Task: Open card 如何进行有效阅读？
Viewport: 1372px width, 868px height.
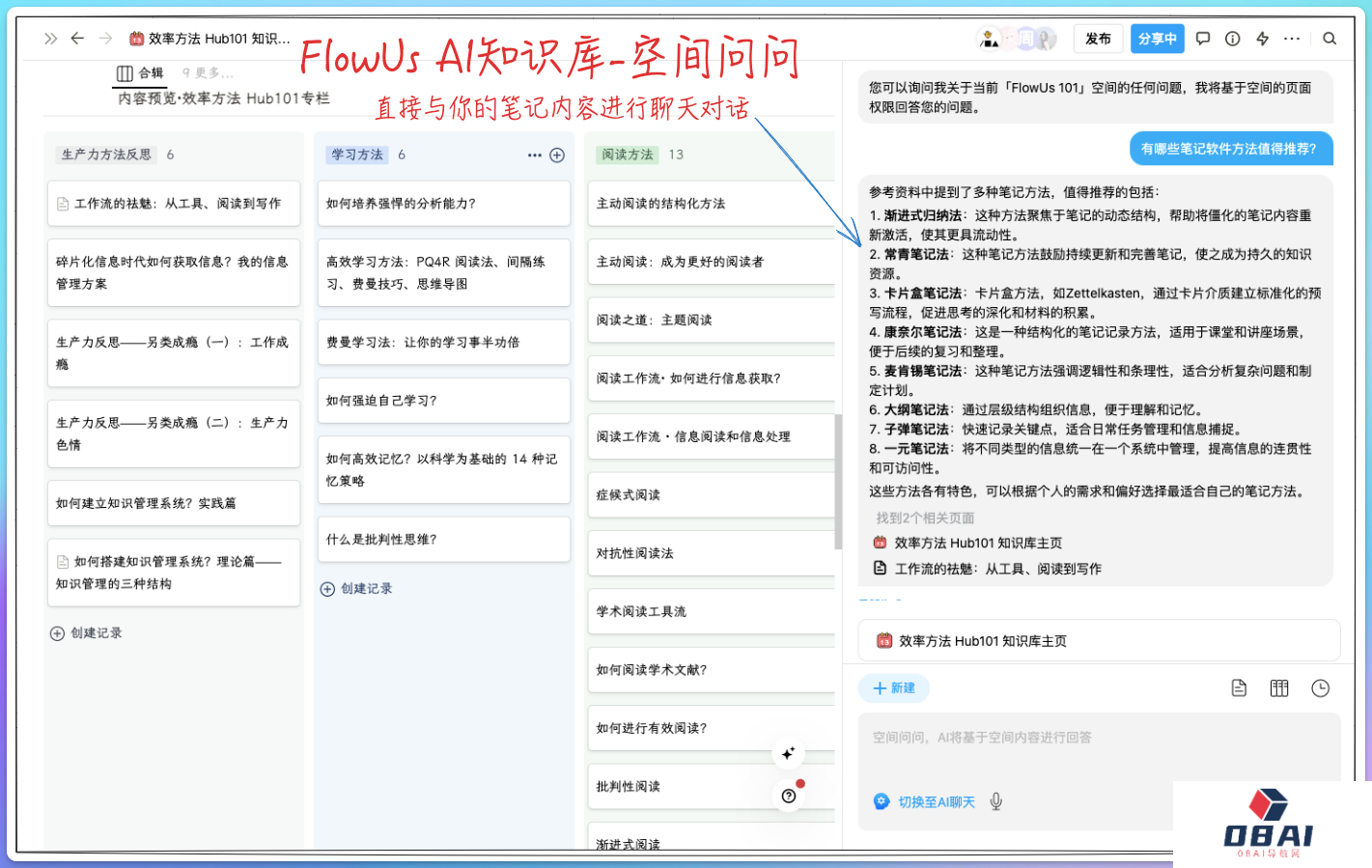Action: [x=712, y=728]
